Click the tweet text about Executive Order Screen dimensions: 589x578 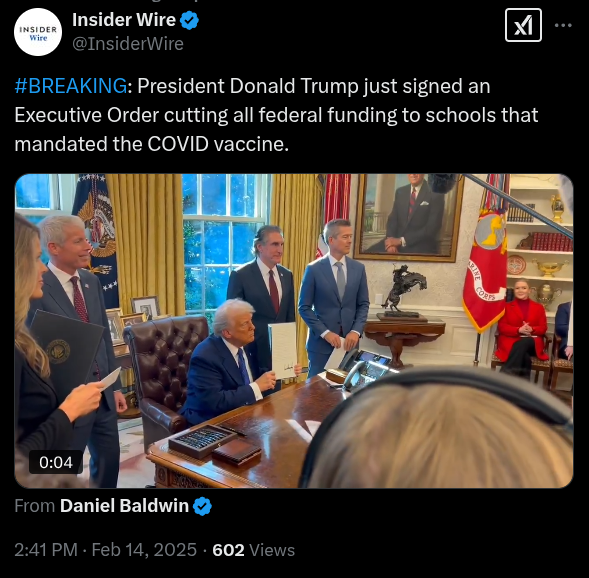tap(276, 115)
